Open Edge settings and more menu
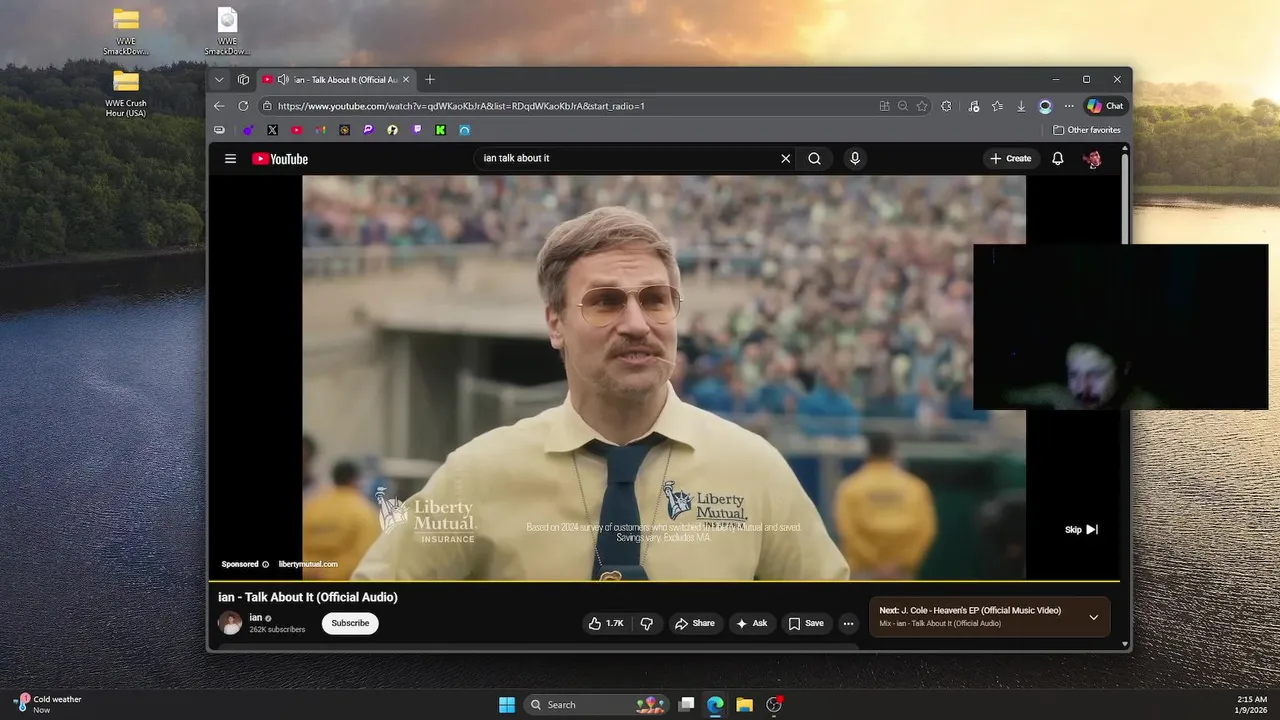1280x720 pixels. 1069,106
